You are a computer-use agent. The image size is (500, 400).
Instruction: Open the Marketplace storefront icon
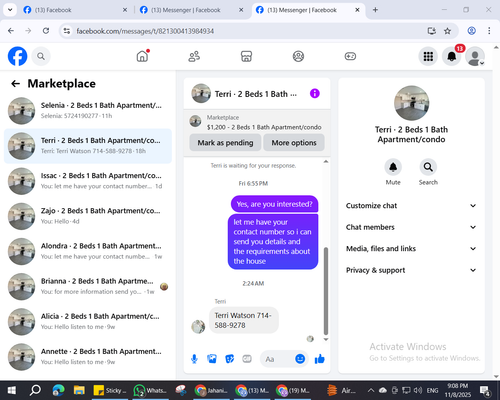coord(246,56)
